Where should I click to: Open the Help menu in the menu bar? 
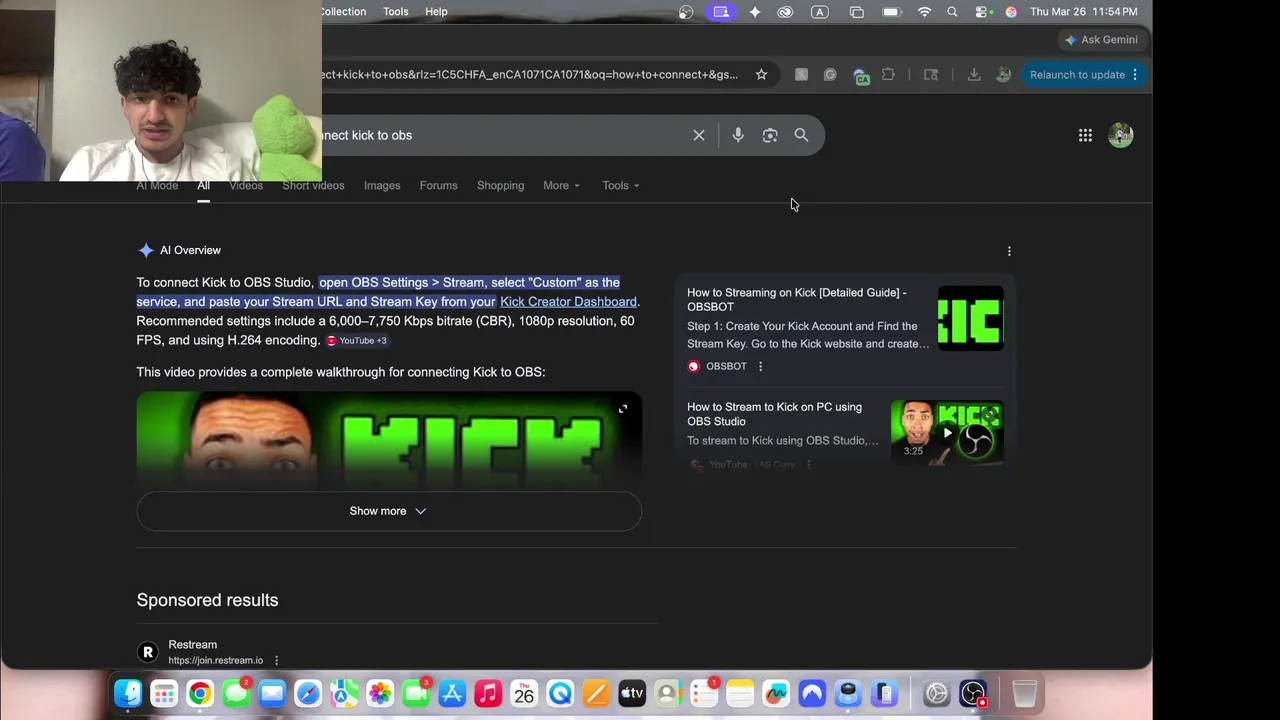coord(436,11)
